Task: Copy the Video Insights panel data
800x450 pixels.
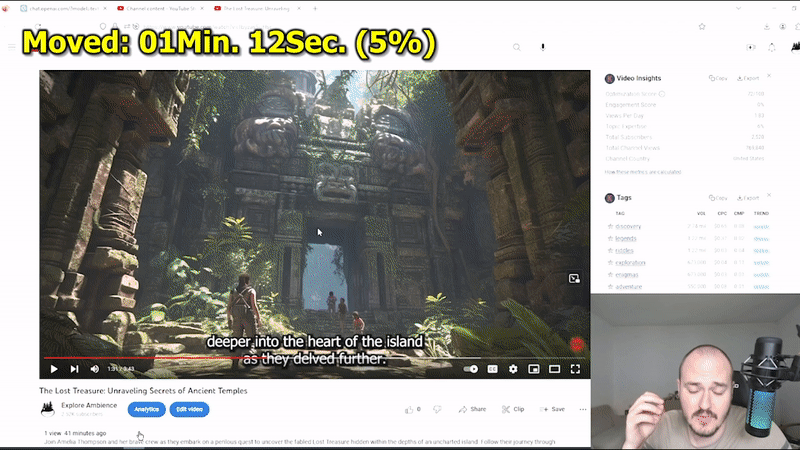Action: point(718,78)
